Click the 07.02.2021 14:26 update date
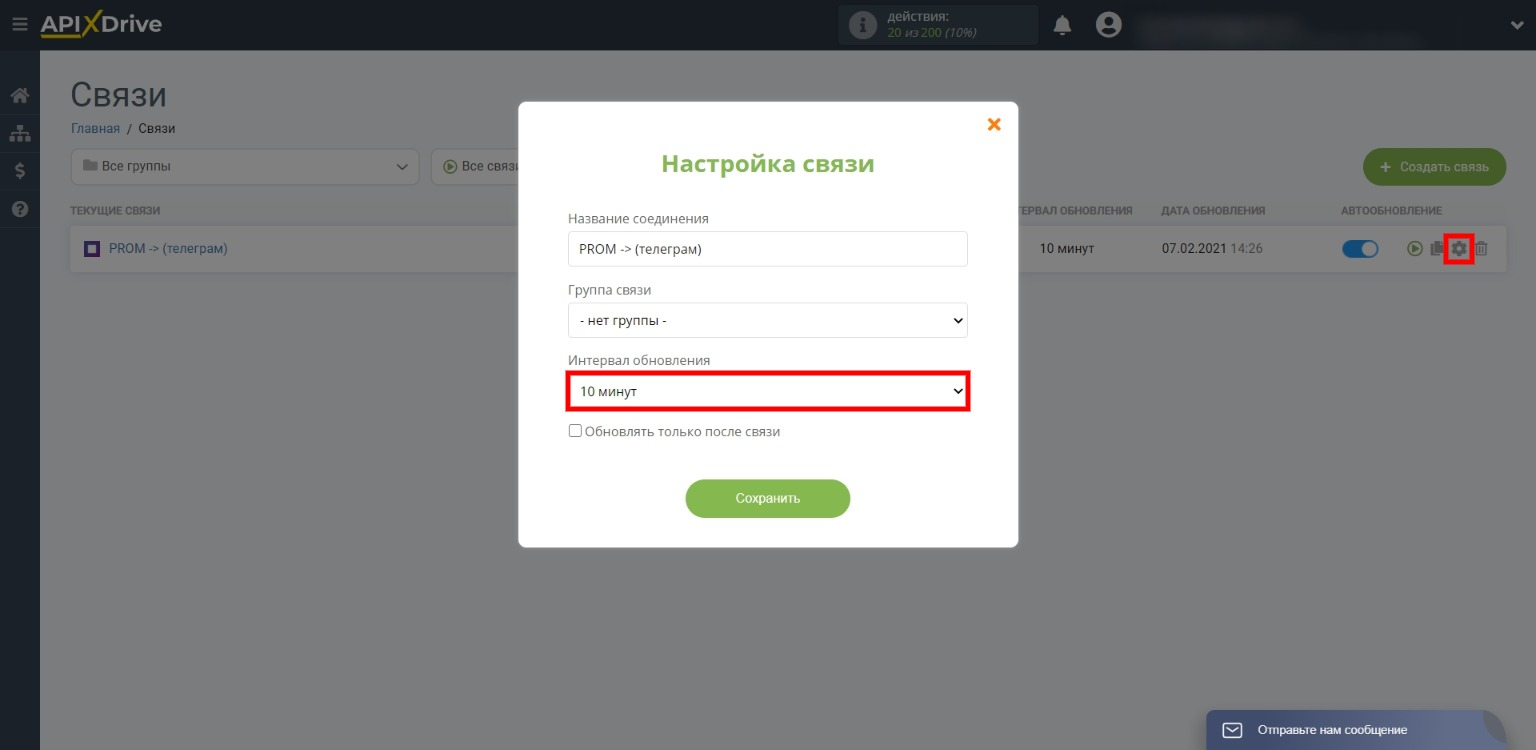The width and height of the screenshot is (1536, 750). pyautogui.click(x=1212, y=248)
